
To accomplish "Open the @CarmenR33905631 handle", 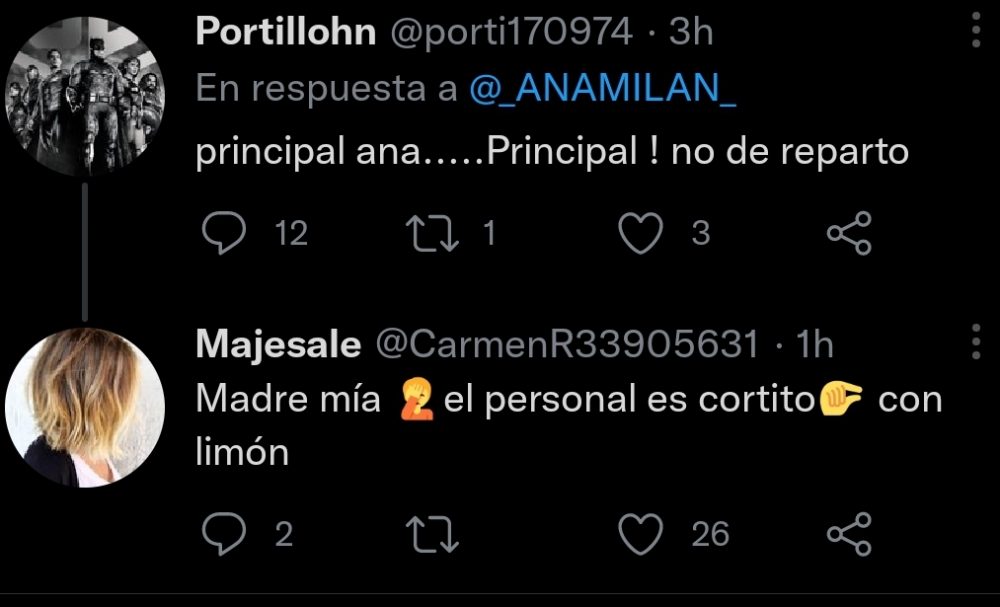I will pos(566,344).
